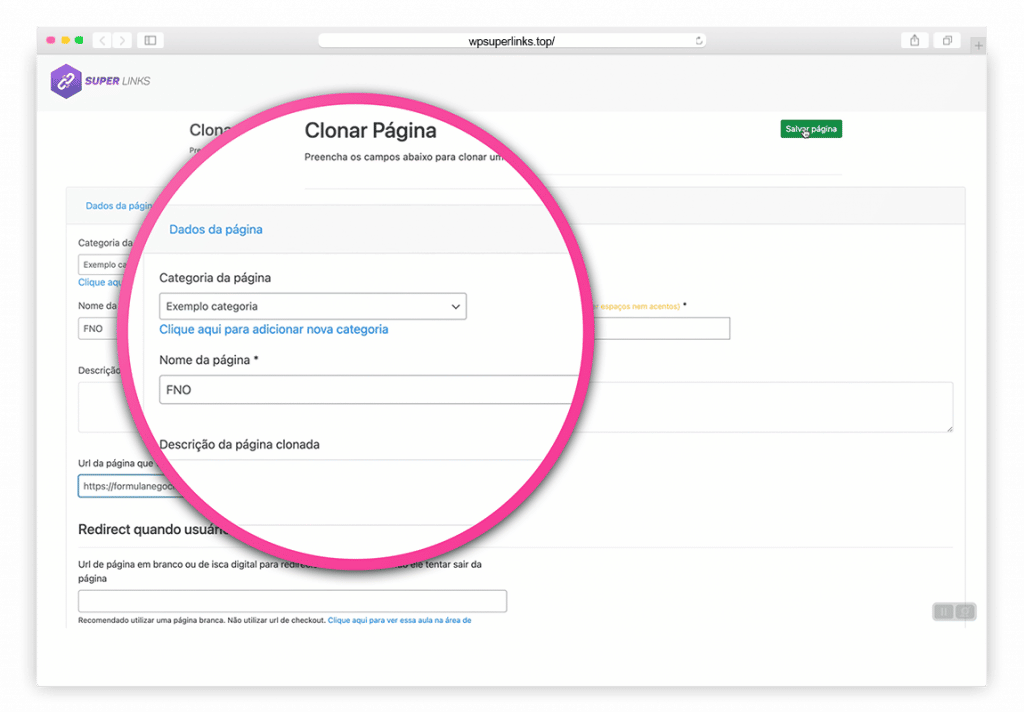
Task: Click 'Clique aqui para adicionar nova categoria' link
Action: point(273,329)
